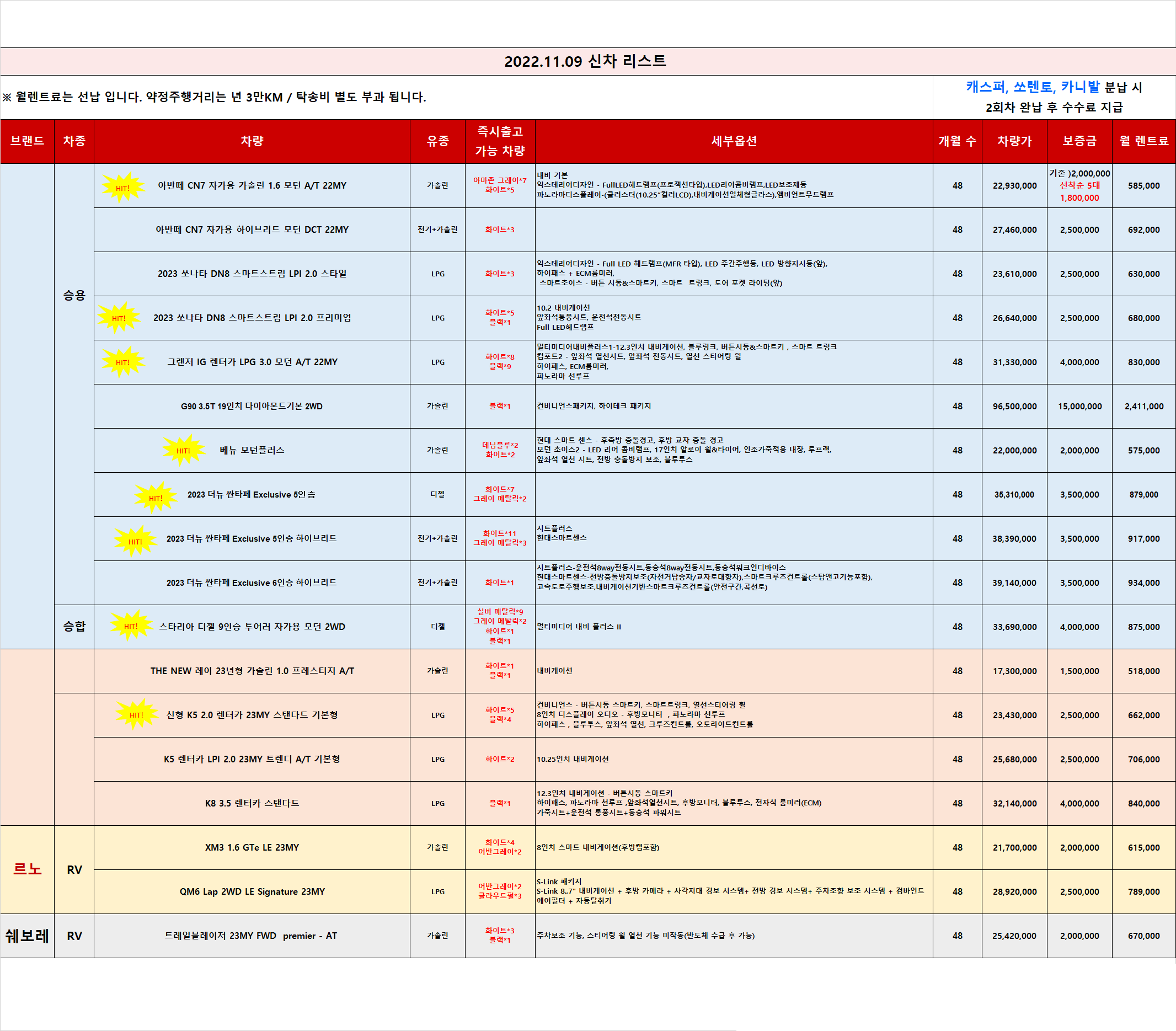
Task: Click the K8 monthly rent '840,000'
Action: click(1144, 804)
